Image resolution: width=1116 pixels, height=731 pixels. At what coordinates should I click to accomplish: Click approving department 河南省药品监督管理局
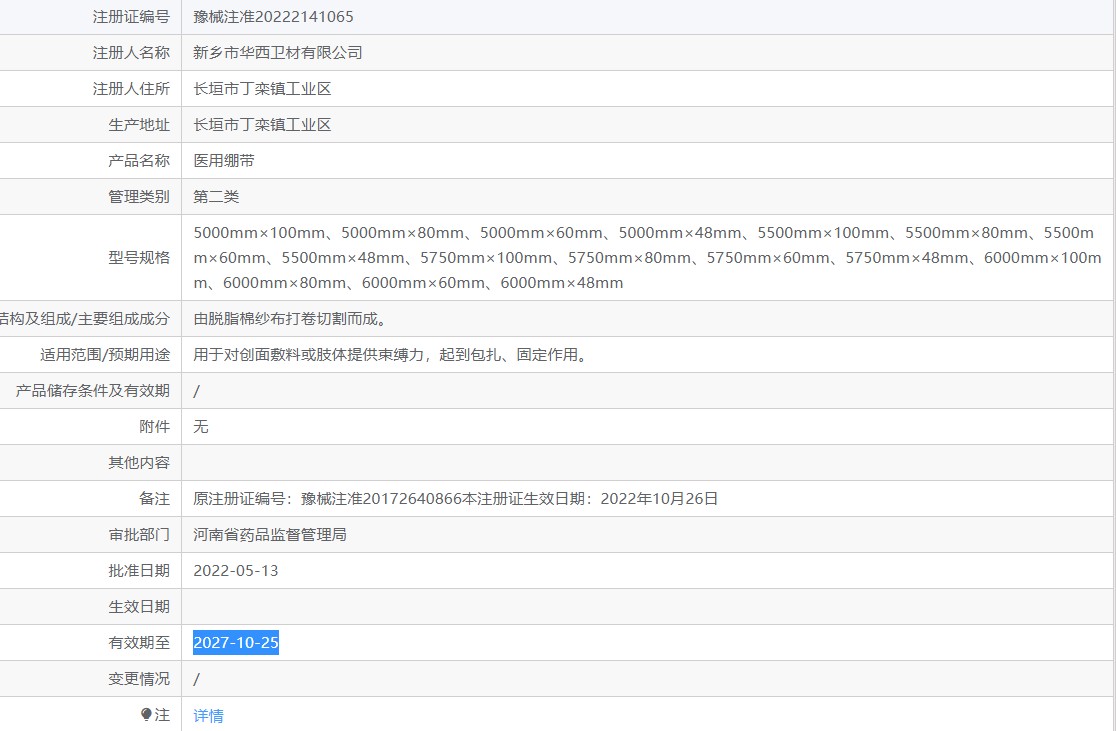tap(270, 535)
